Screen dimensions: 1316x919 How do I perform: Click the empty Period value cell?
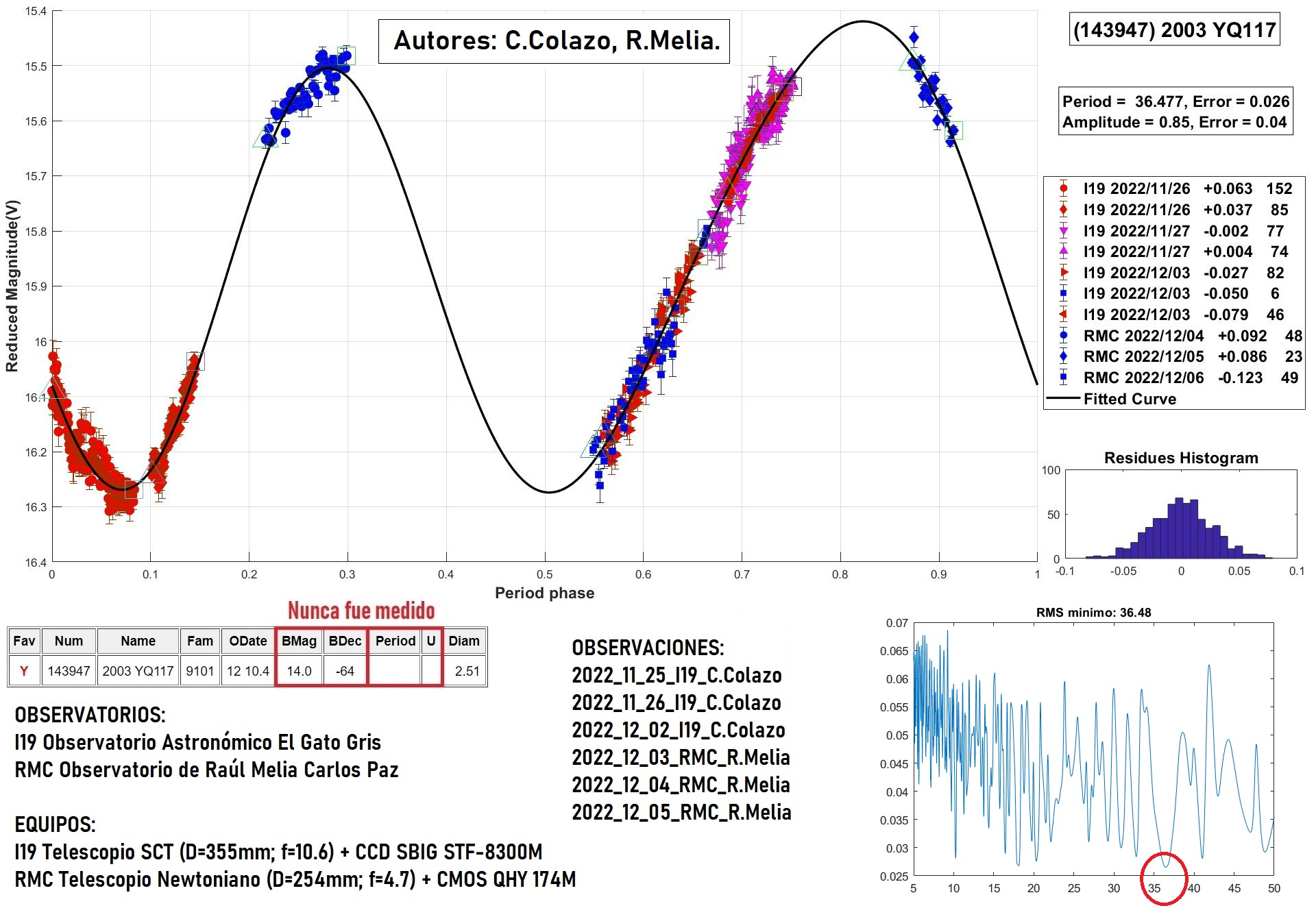[x=395, y=671]
